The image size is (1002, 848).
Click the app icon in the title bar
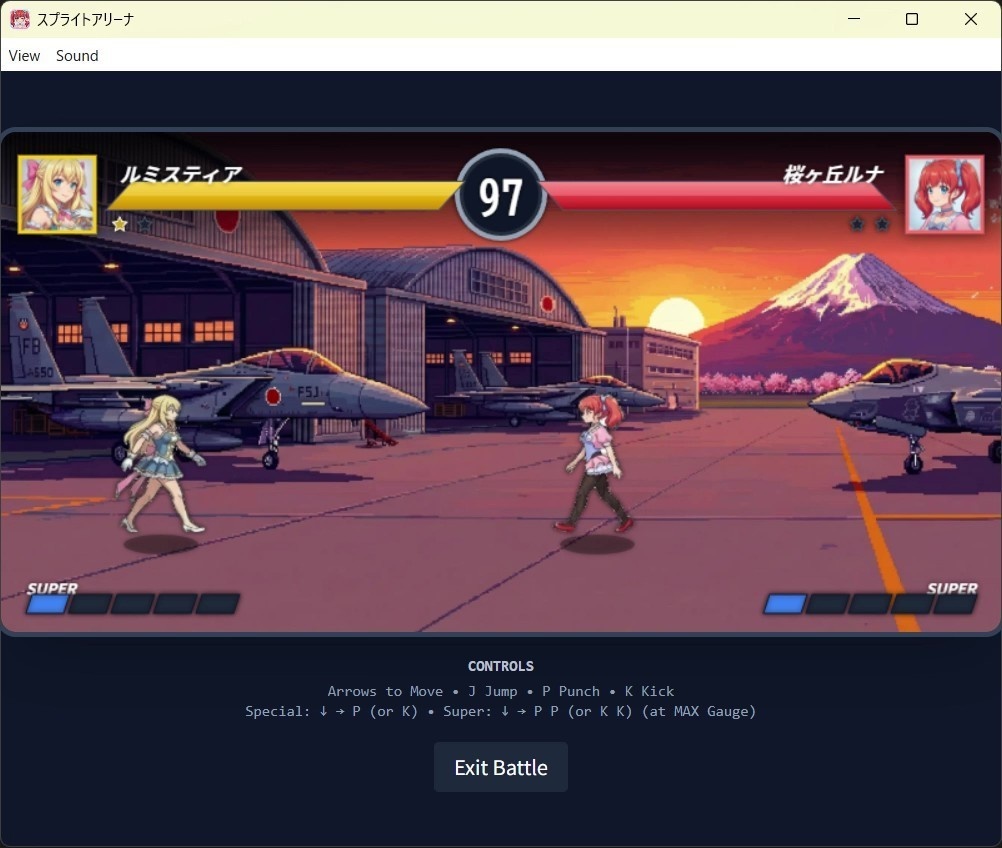(19, 18)
